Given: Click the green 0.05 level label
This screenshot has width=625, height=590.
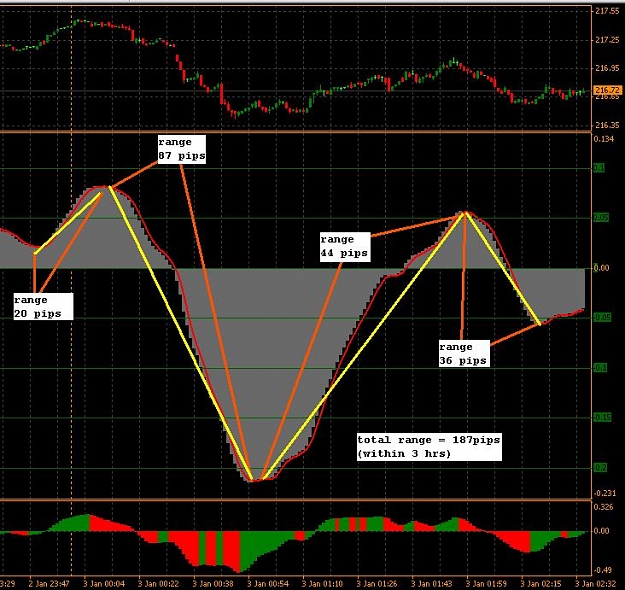Looking at the screenshot, I should 601,218.
